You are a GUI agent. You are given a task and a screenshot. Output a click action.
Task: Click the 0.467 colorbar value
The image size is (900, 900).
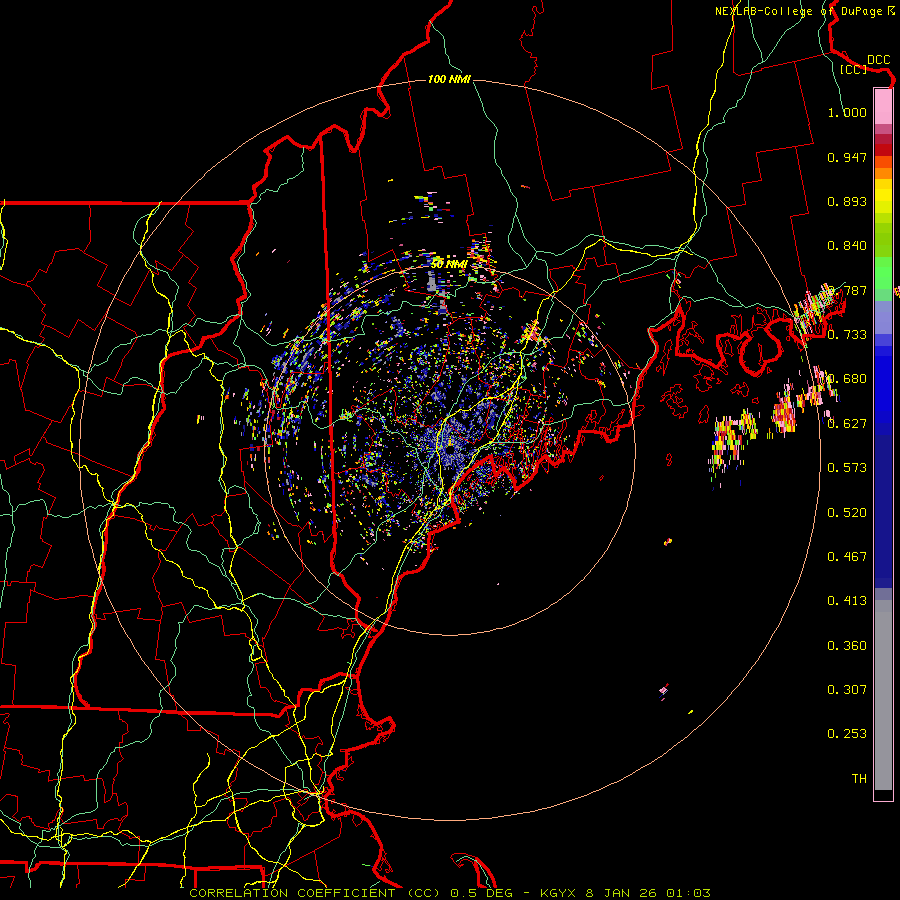click(x=847, y=557)
